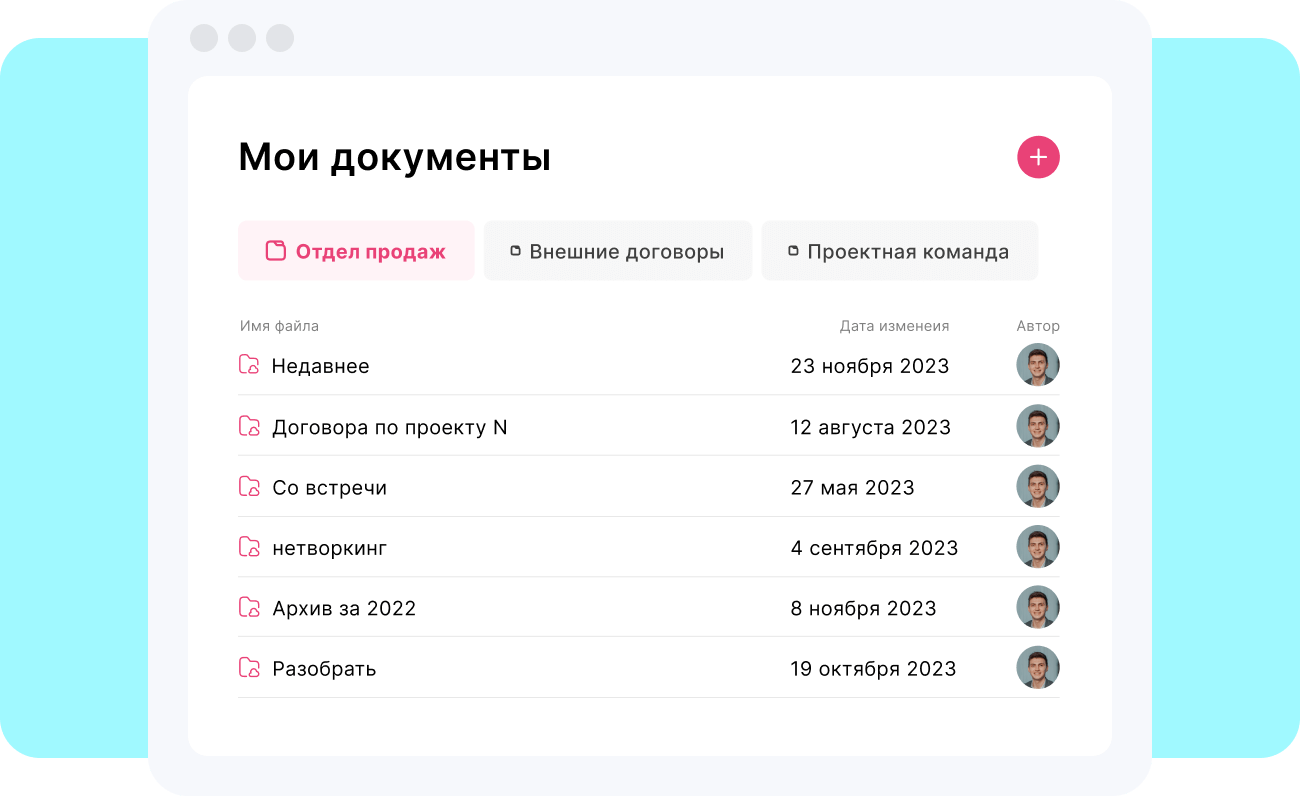
Task: Click the author avatar next to Недавнее
Action: (x=1038, y=365)
